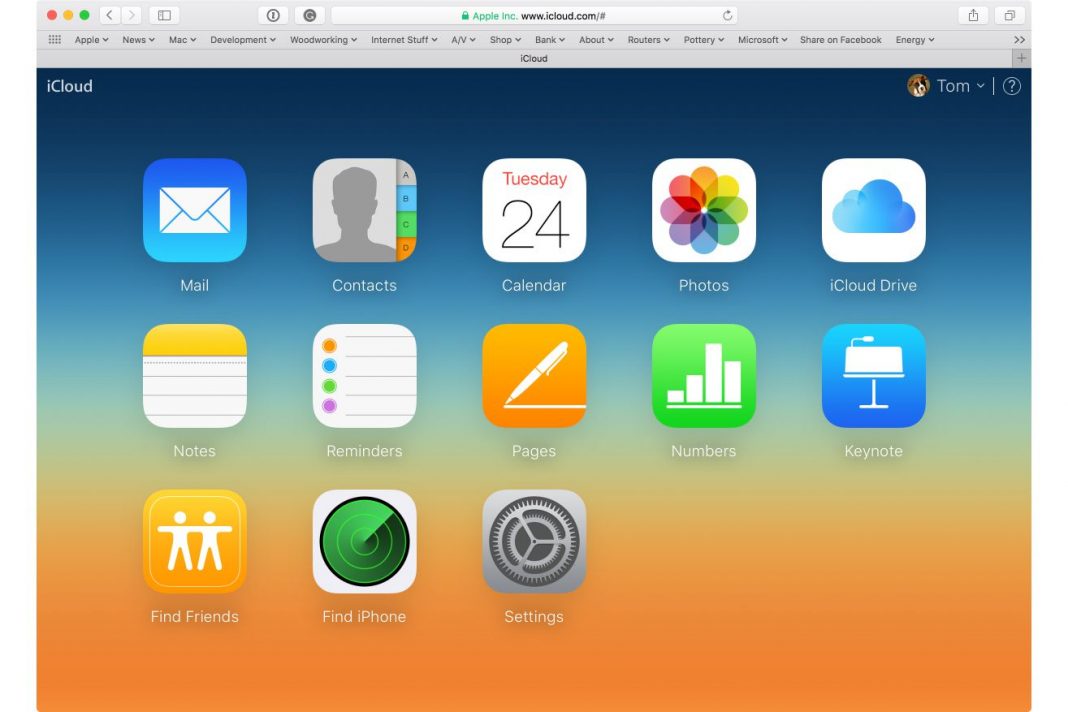
Task: Open the Mail app icon
Action: point(195,211)
